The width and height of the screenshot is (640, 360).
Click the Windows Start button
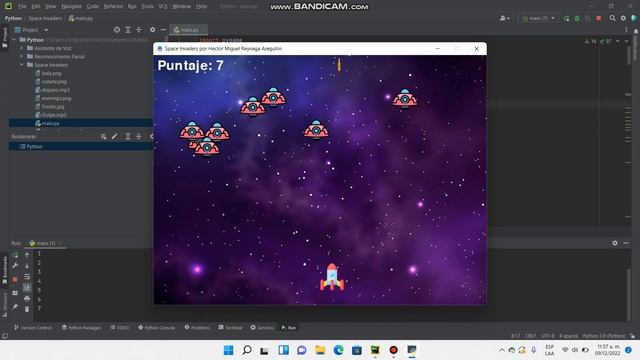click(229, 350)
